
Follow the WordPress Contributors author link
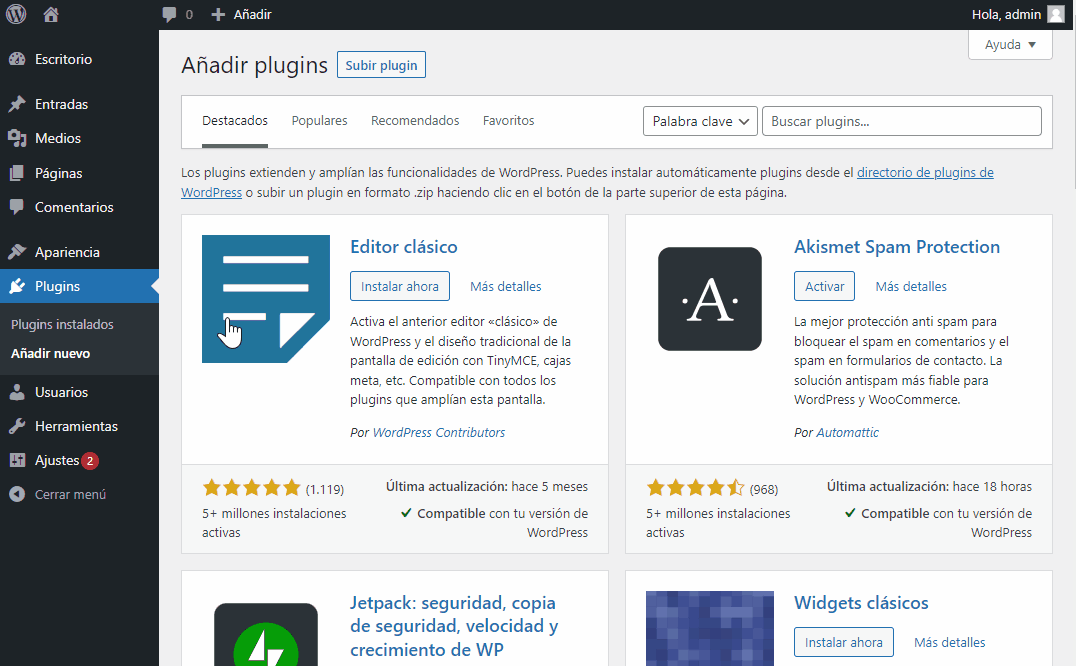[x=438, y=433]
